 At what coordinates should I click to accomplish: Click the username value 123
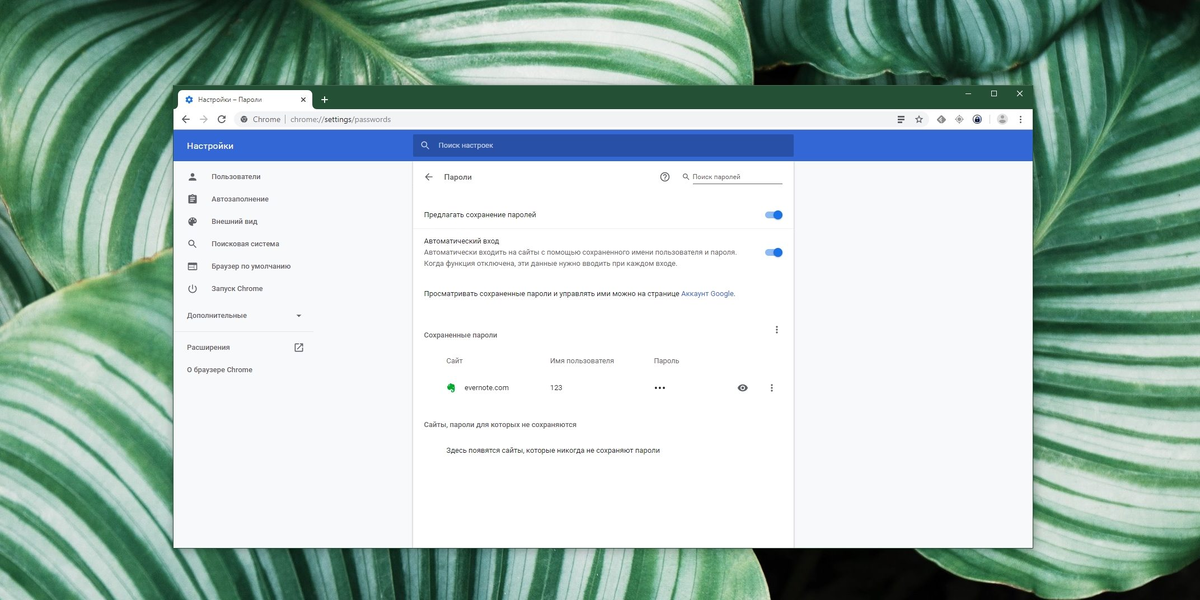point(556,388)
